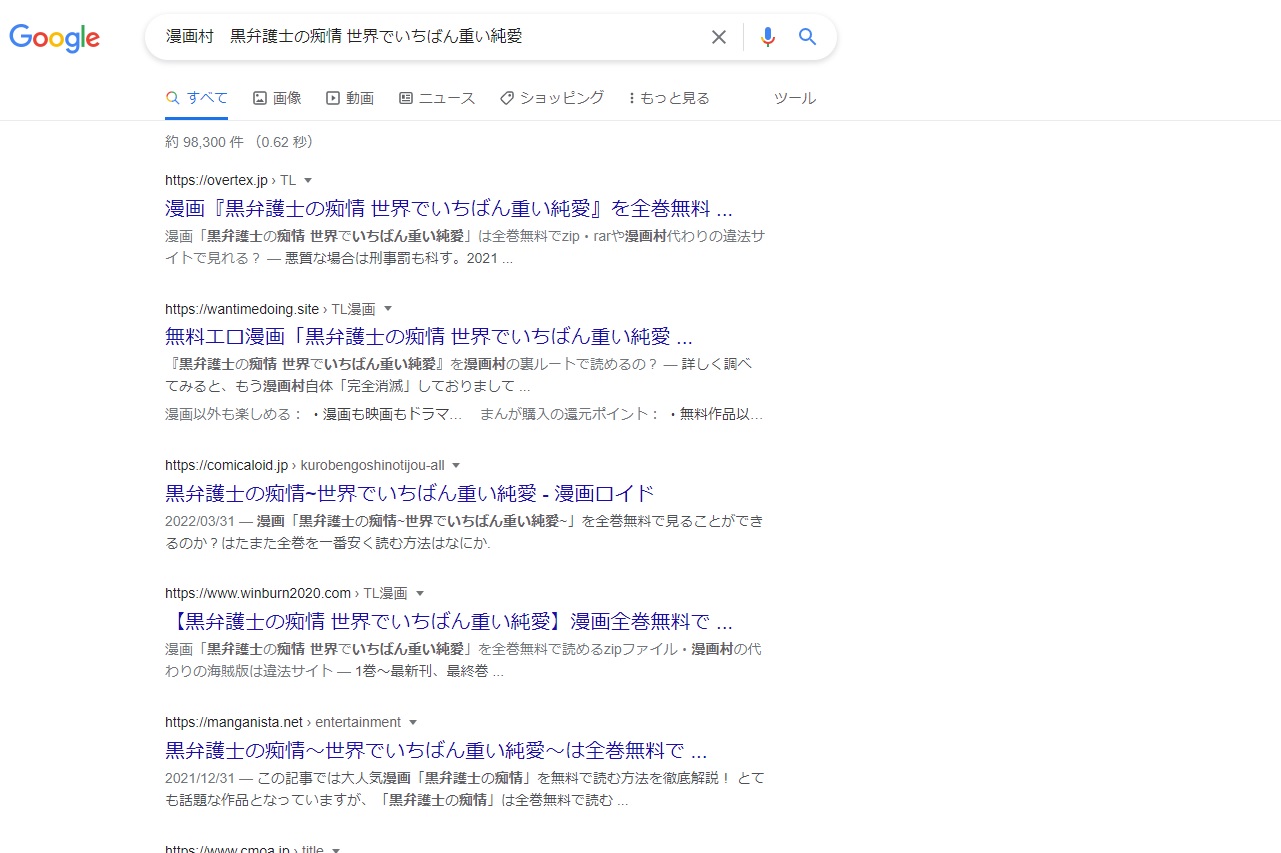The width and height of the screenshot is (1281, 853).
Task: Open the ショッピング tab
Action: [x=552, y=98]
